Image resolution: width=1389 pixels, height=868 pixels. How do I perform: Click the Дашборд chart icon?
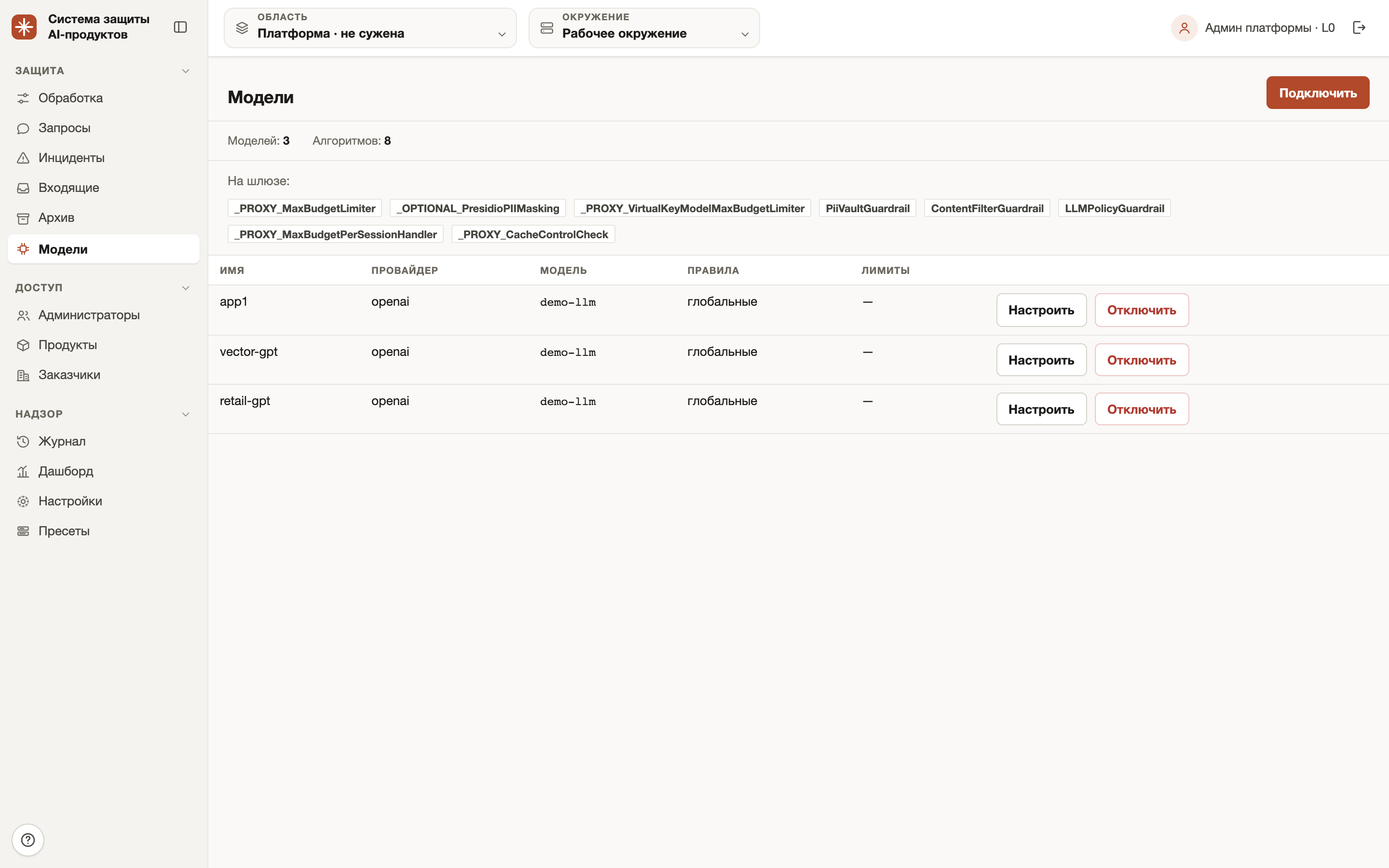click(x=23, y=471)
